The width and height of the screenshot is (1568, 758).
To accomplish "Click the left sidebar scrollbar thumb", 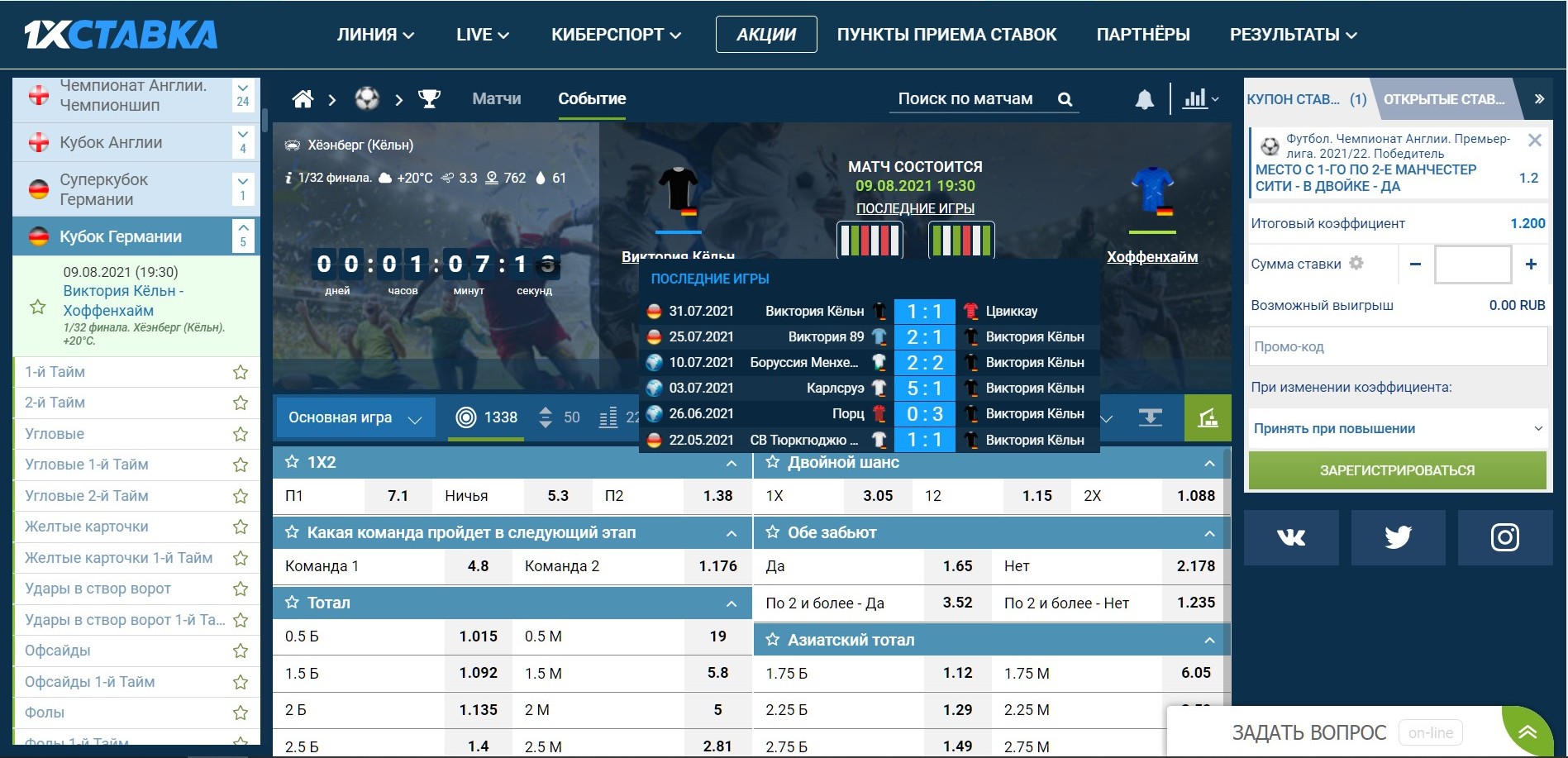I will click(265, 121).
